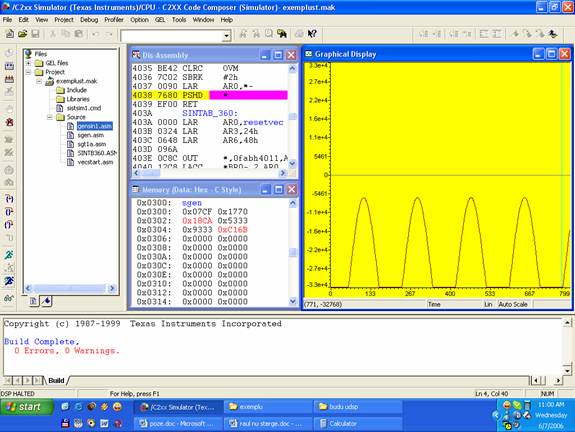
Task: Open the Profiler menu
Action: 114,20
